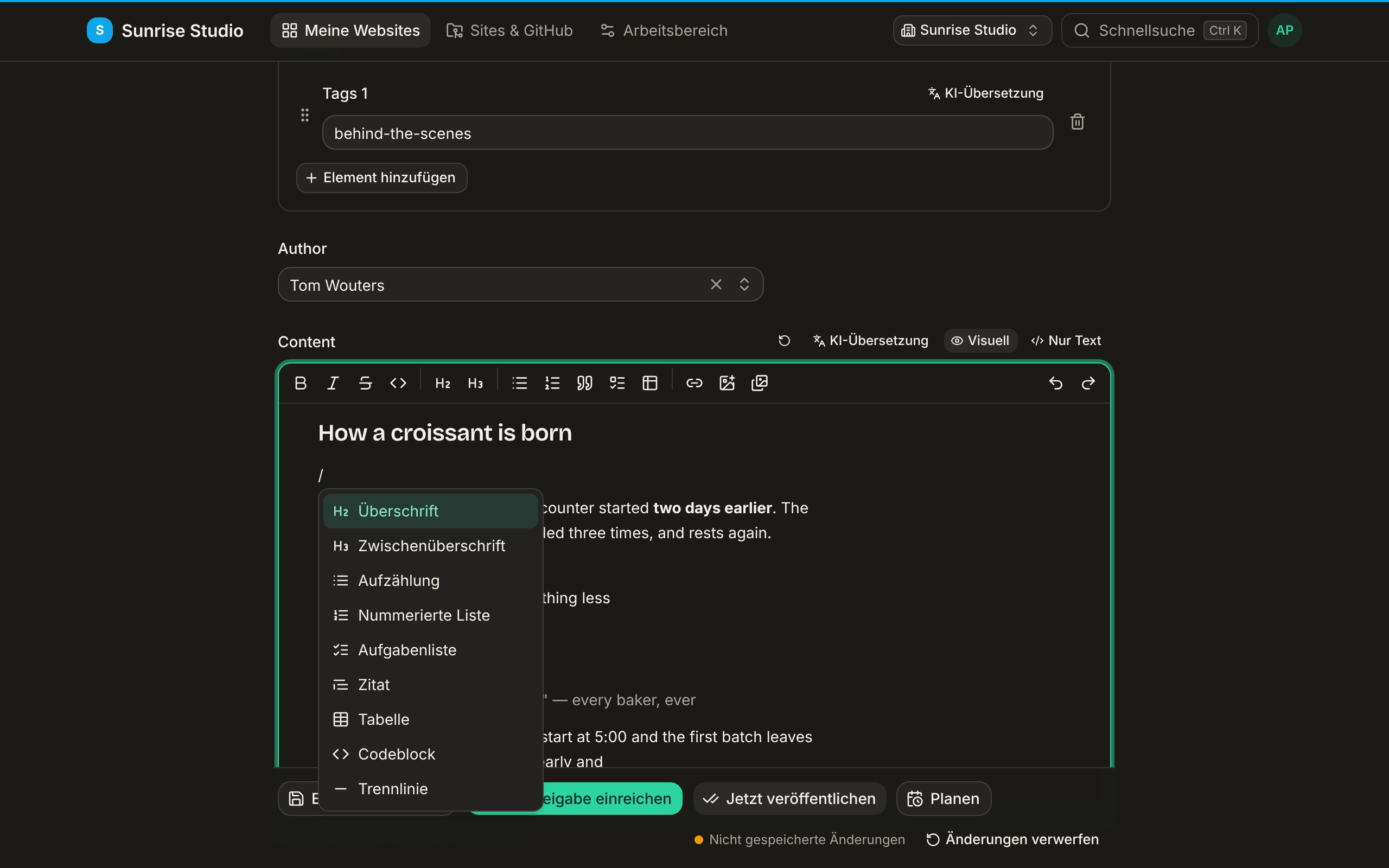
Task: Click Jetzt veröffentlichen button
Action: [789, 799]
